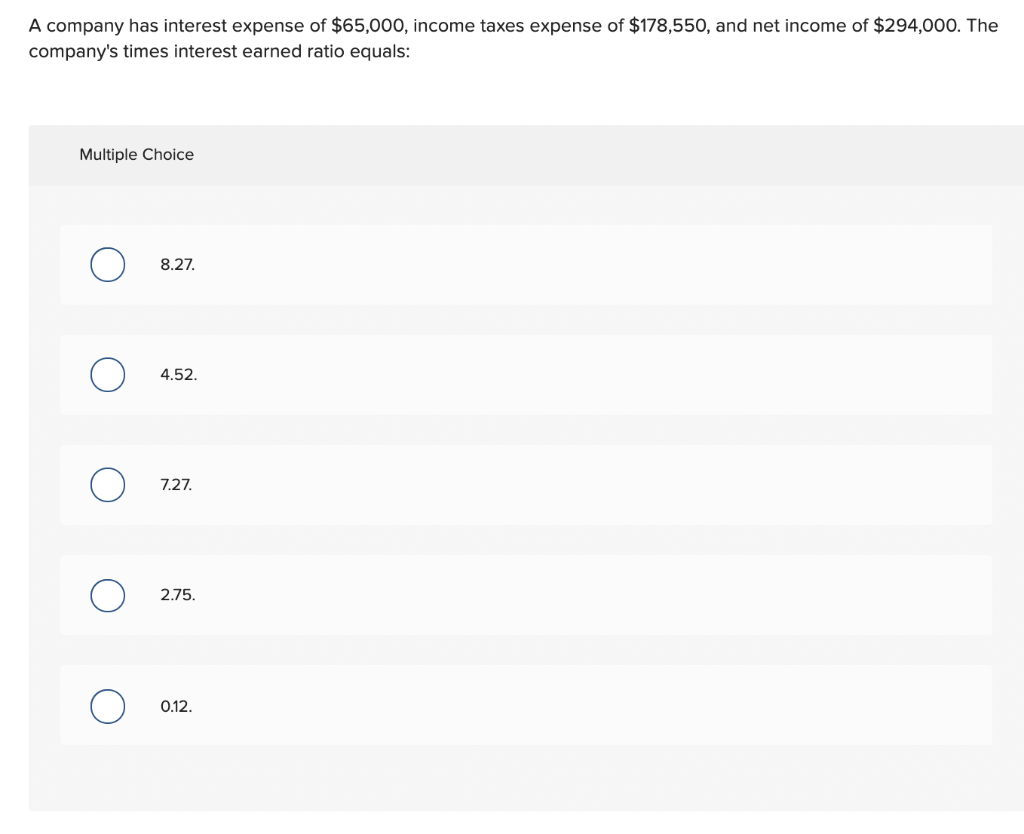Select the radio button for 8.27
This screenshot has height=834, width=1024.
[x=107, y=265]
